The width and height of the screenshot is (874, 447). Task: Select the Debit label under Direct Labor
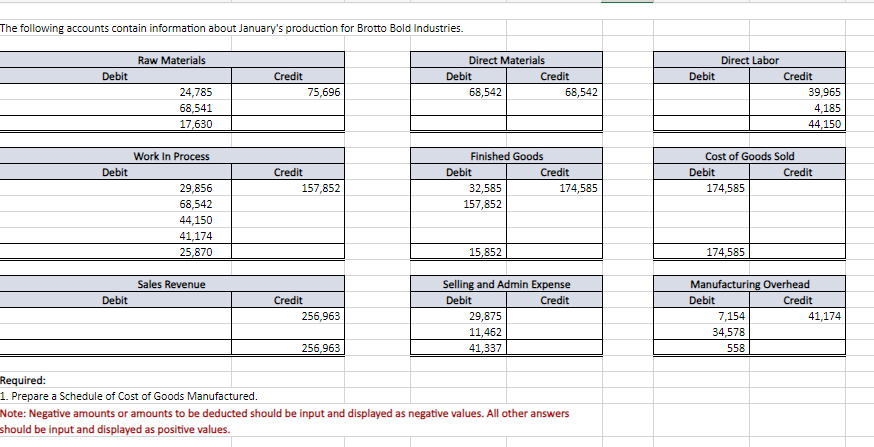point(702,76)
